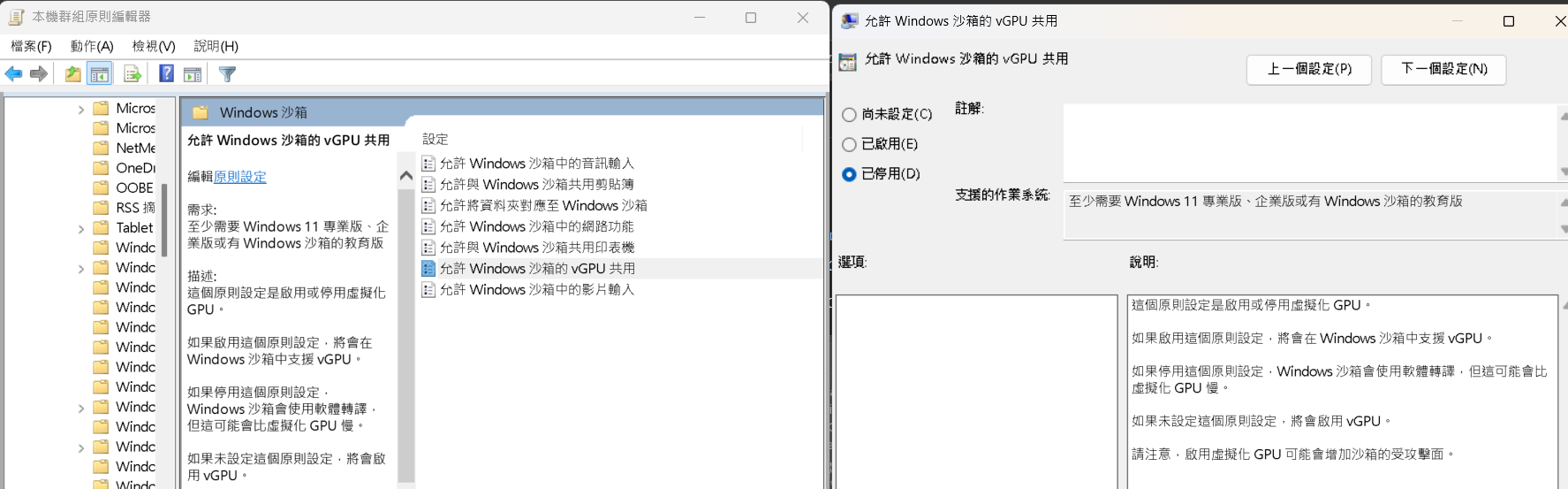Click the description pane scroll-up arrow

[x=406, y=176]
